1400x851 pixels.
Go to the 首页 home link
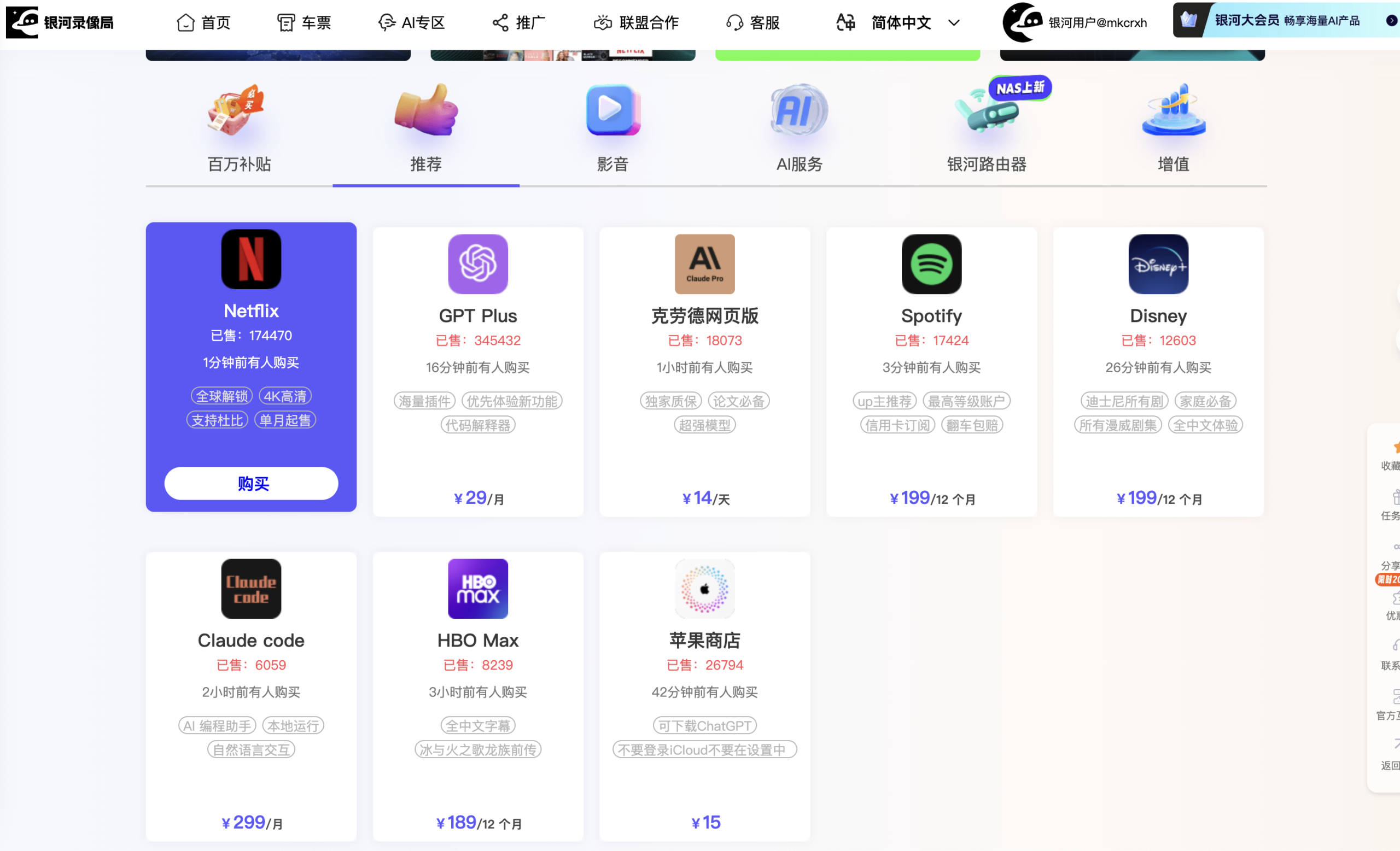203,23
